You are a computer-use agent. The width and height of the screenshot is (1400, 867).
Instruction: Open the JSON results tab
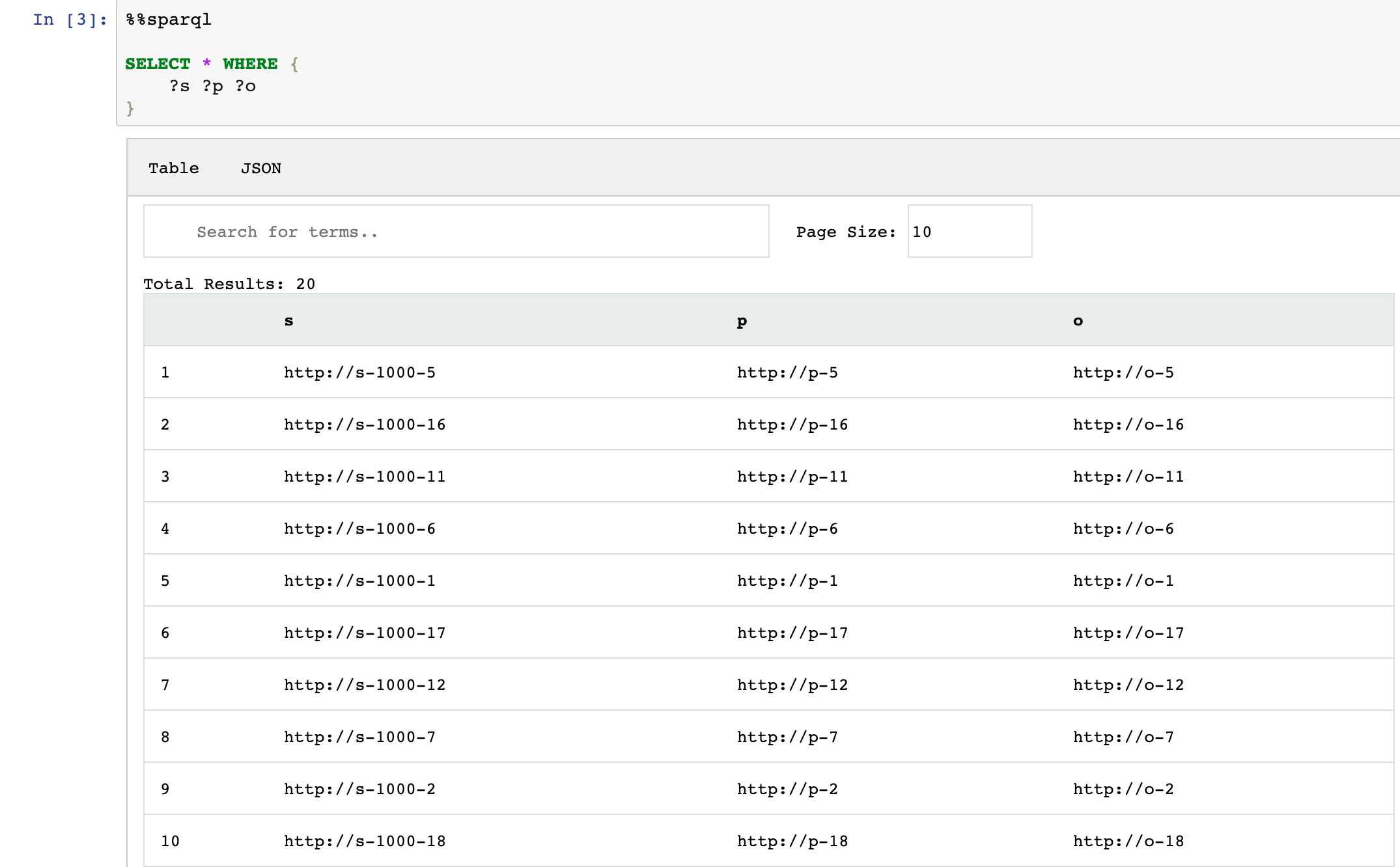pos(260,168)
